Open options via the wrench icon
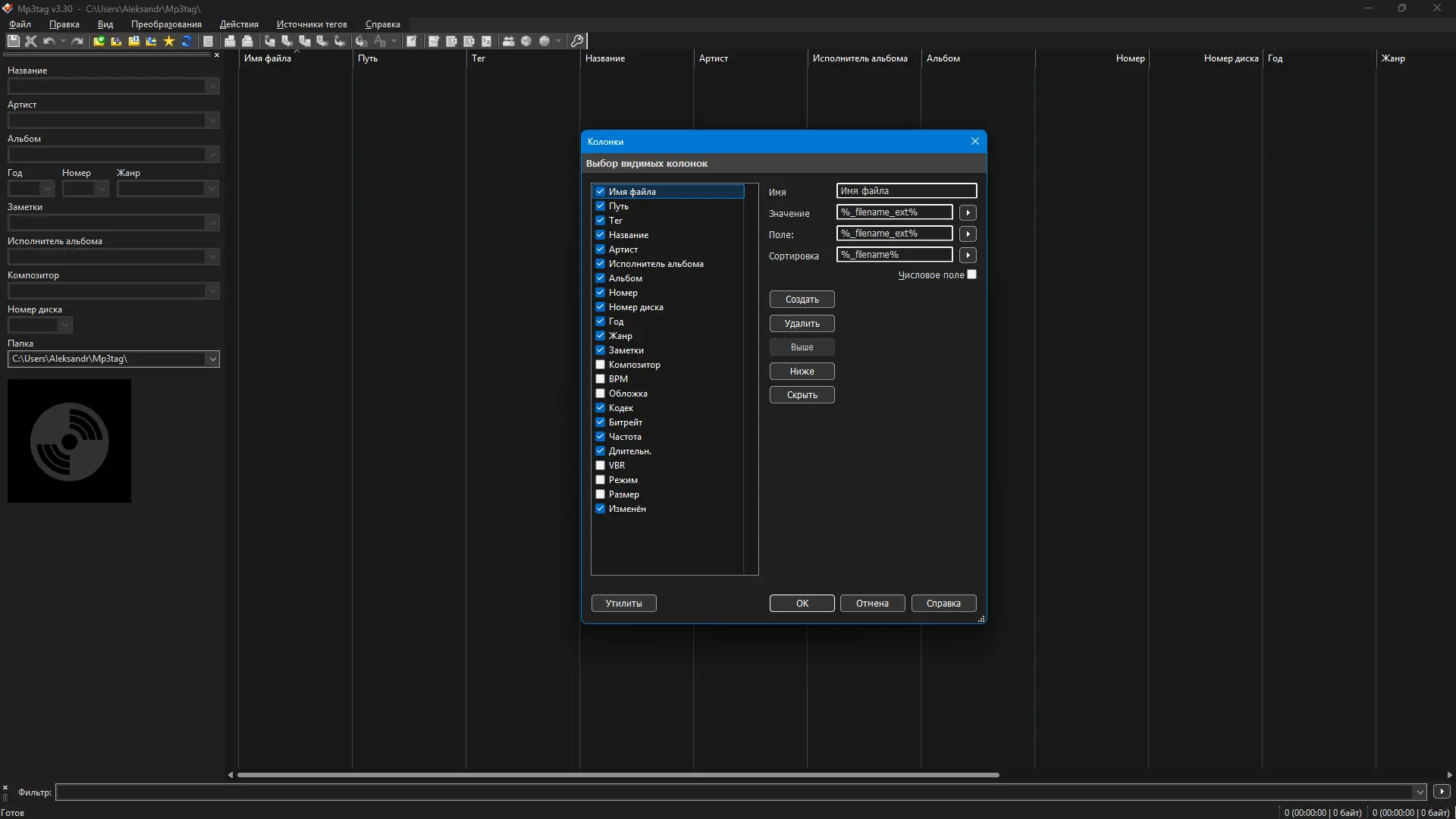This screenshot has height=819, width=1456. pyautogui.click(x=577, y=41)
